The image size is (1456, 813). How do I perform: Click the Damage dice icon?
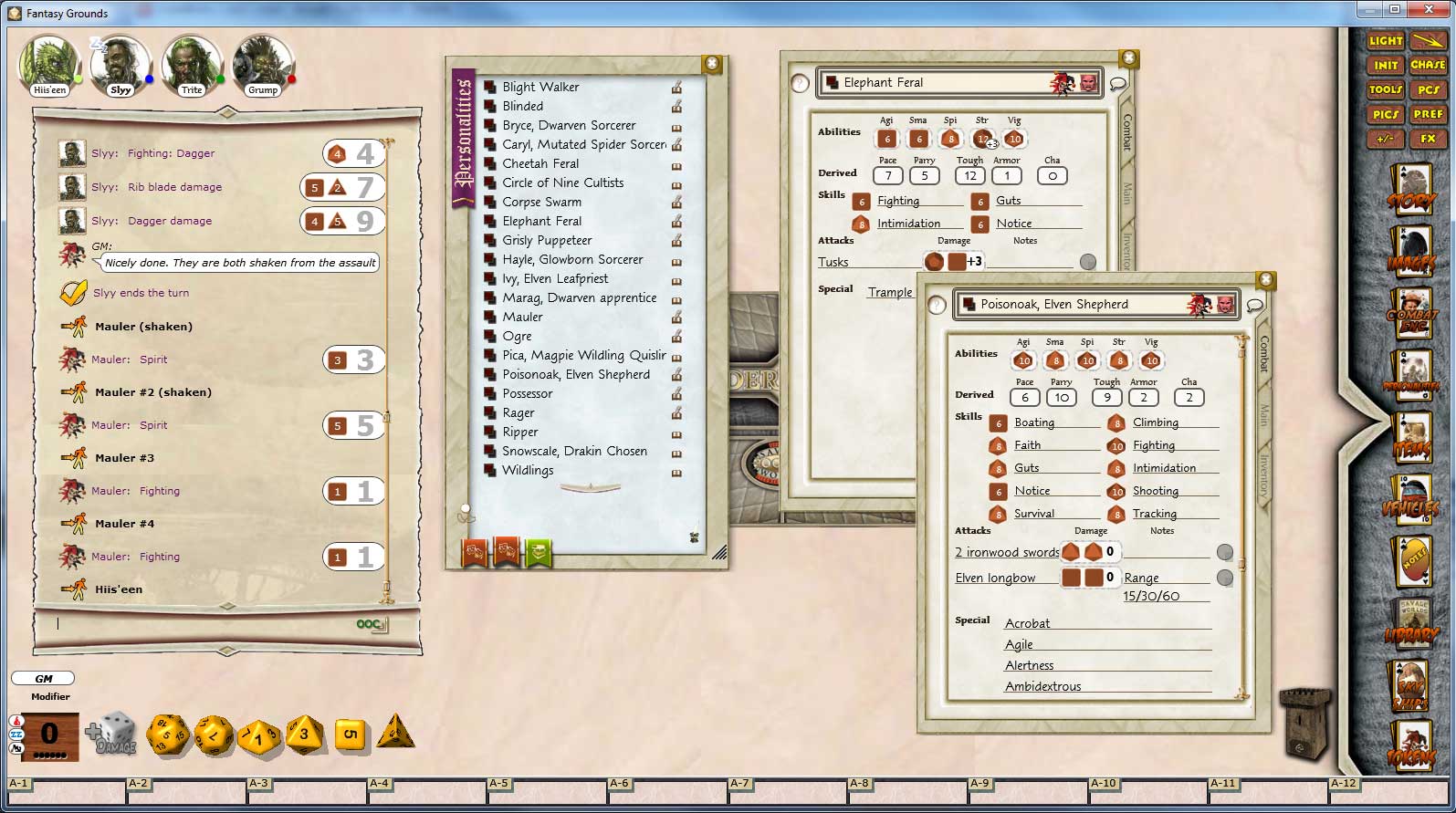(x=111, y=735)
